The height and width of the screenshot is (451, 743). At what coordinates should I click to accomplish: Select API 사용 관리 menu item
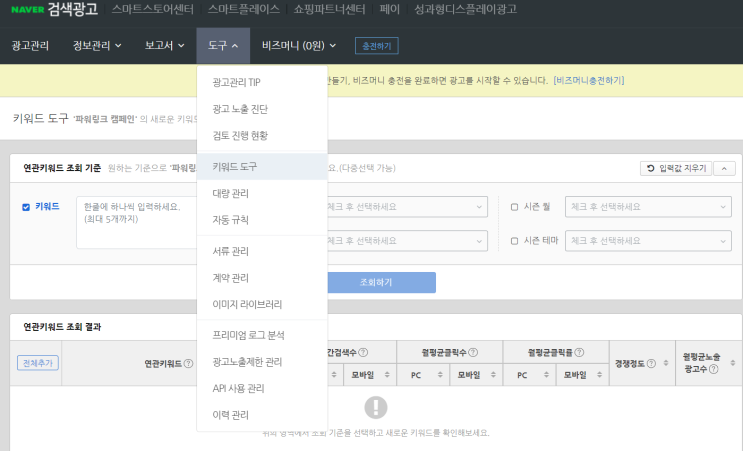coord(262,388)
